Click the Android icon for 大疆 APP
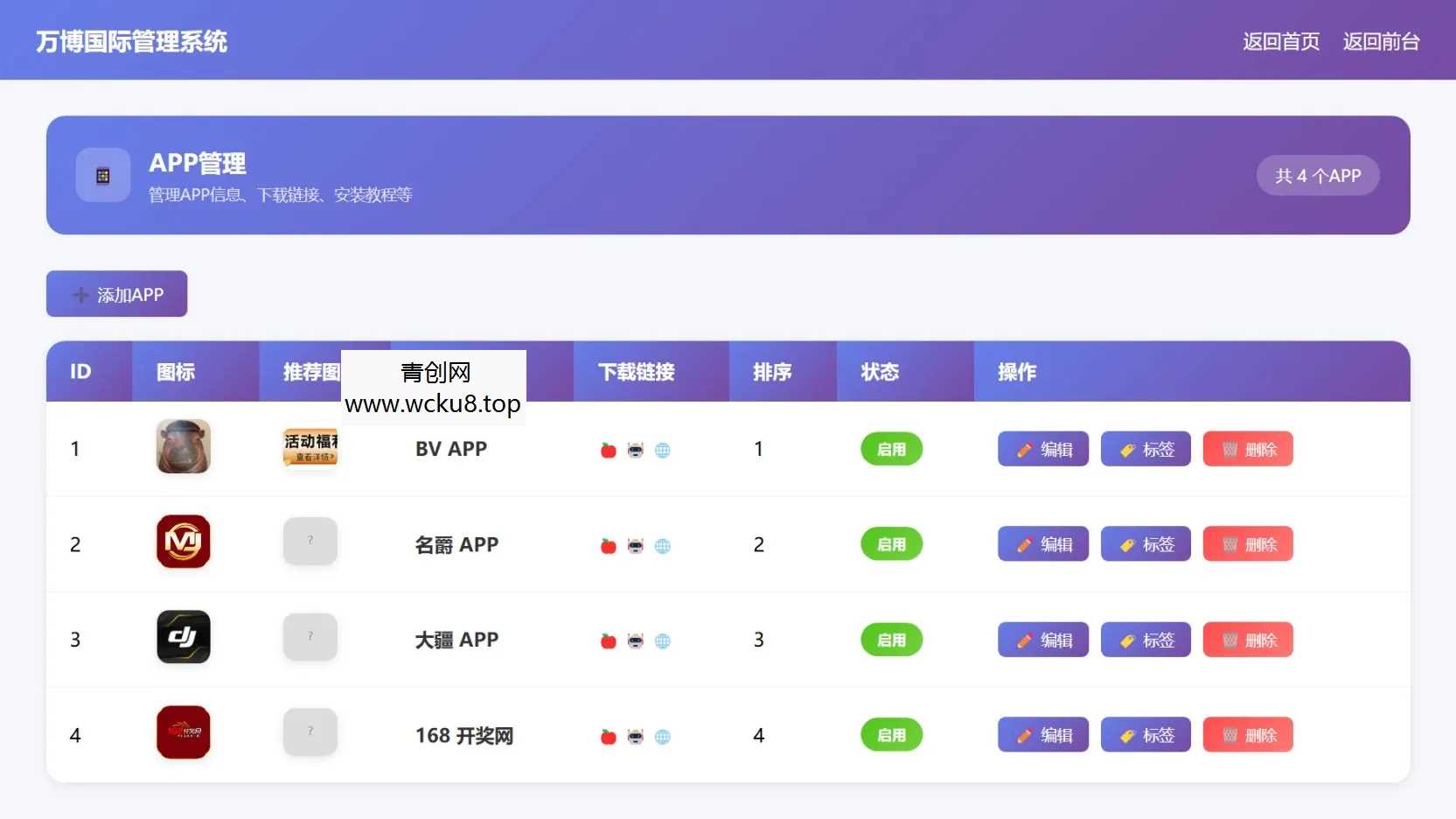Screen dimensions: 1456x819 [636, 640]
